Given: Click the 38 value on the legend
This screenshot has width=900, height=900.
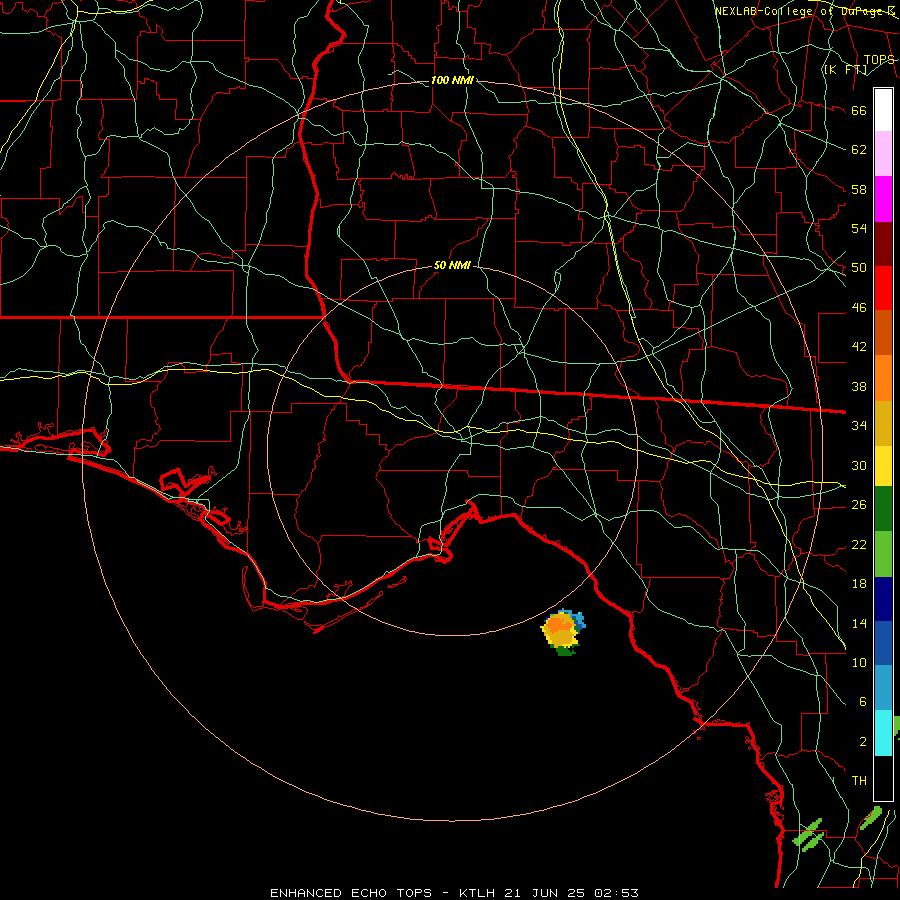Looking at the screenshot, I should [x=859, y=386].
